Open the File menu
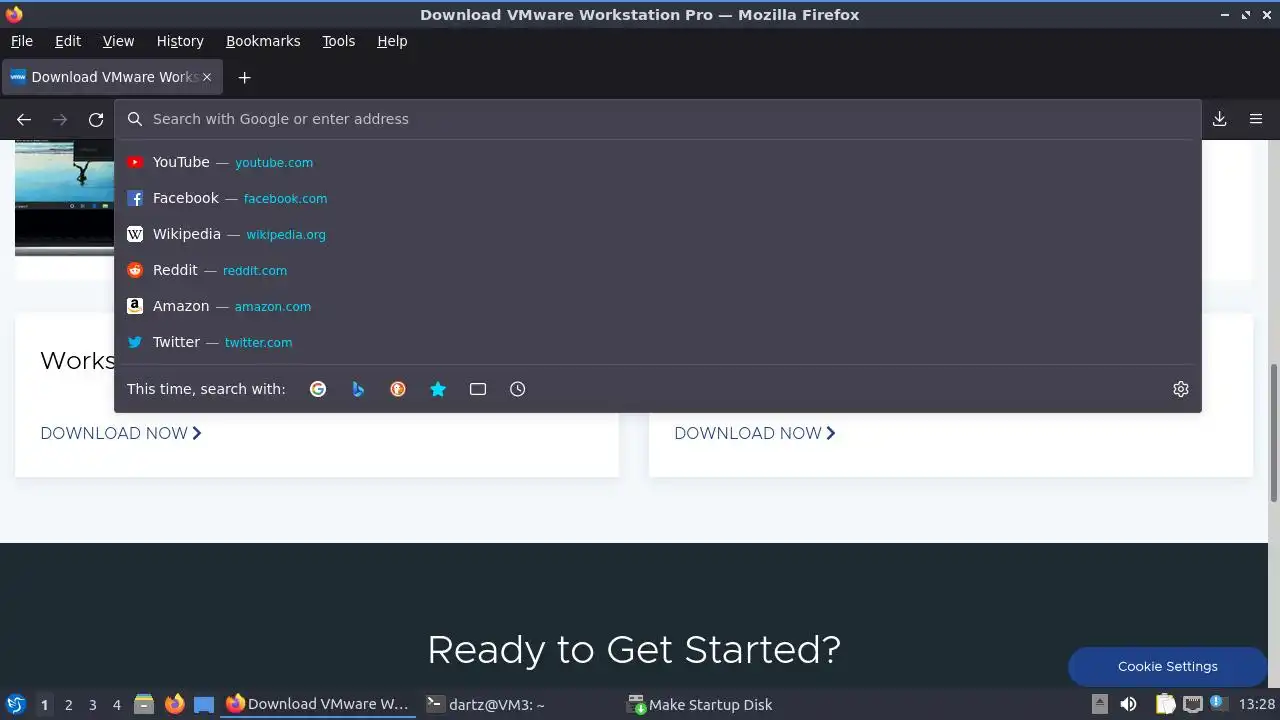1280x720 pixels. 22,41
